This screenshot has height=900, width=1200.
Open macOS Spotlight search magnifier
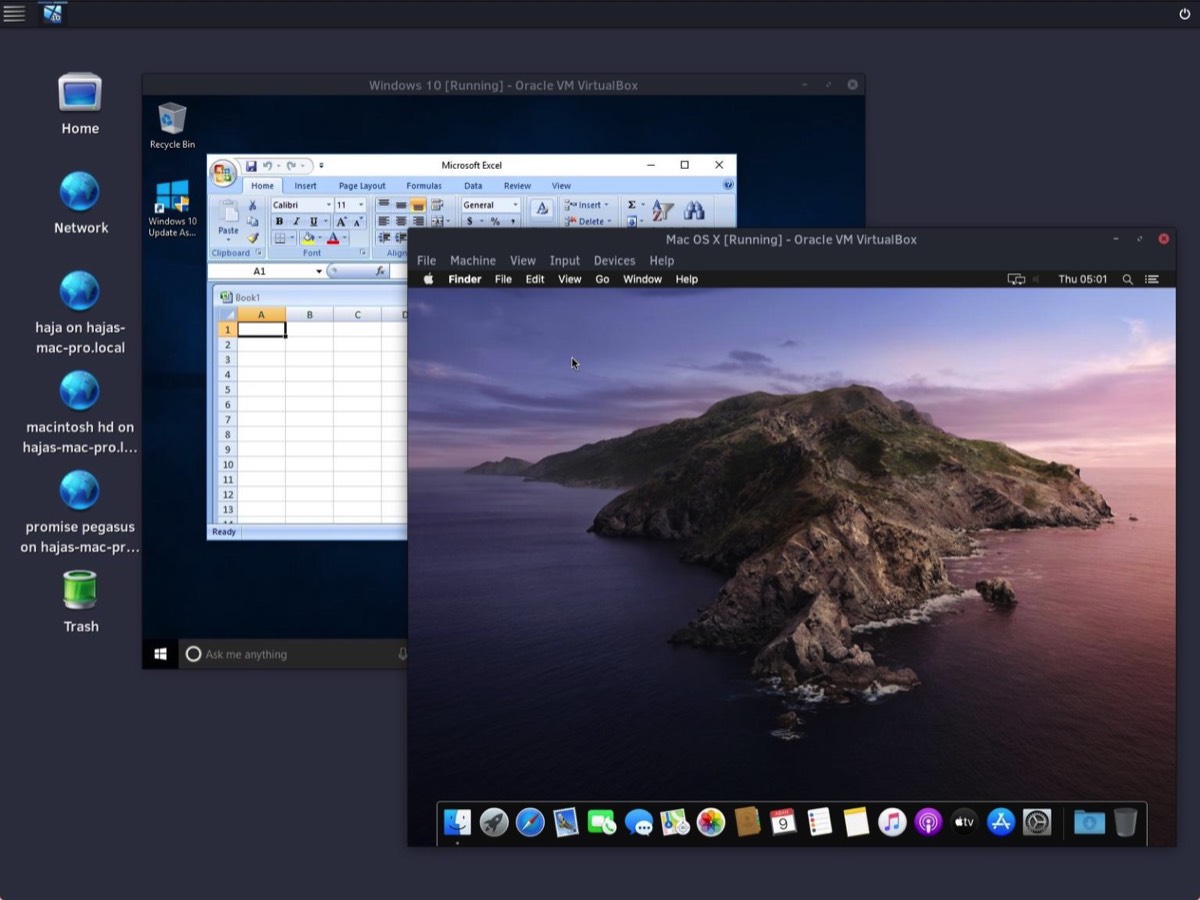(1128, 280)
